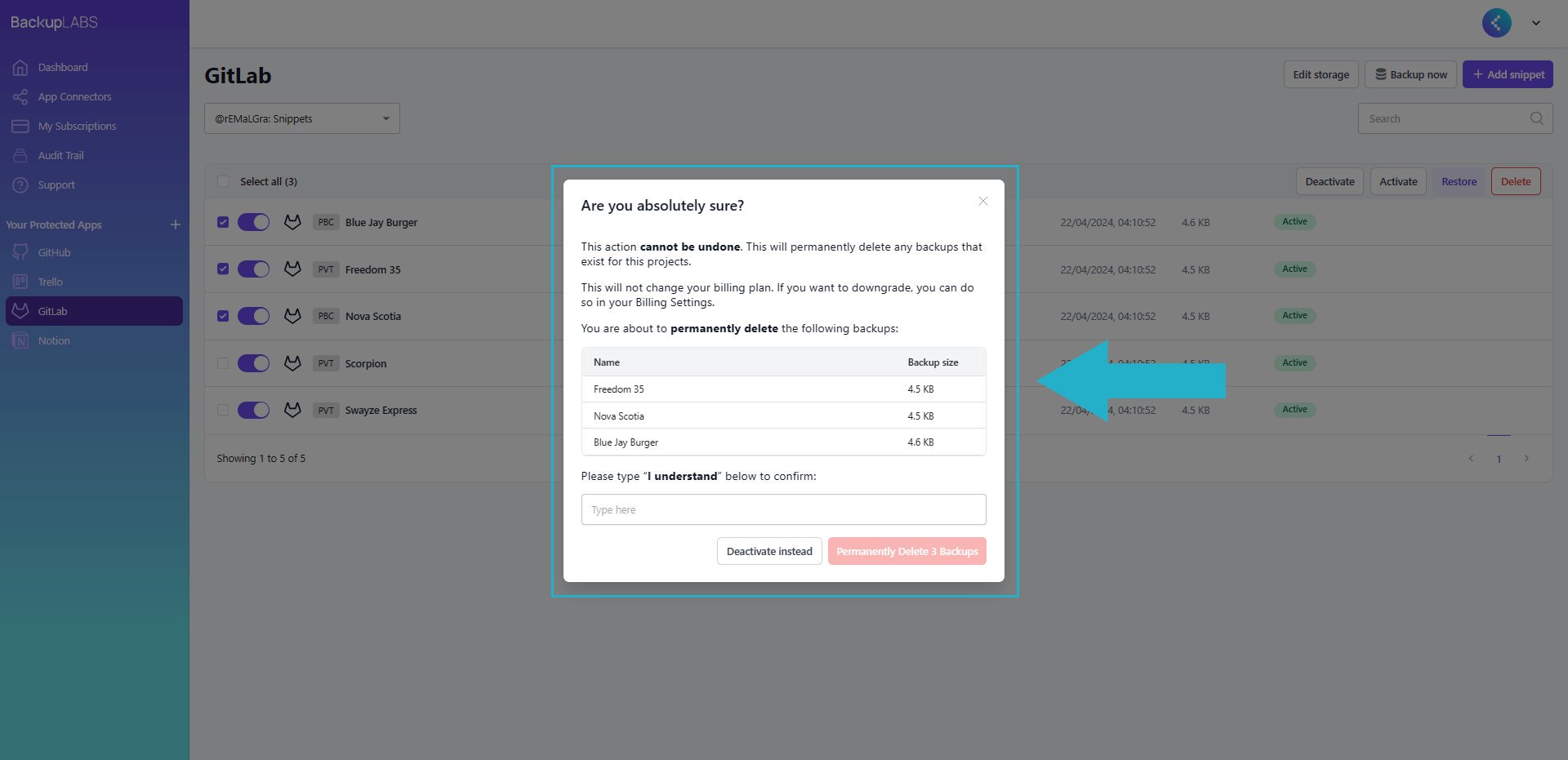Click Permanently Delete 3 Backups button
The width and height of the screenshot is (1568, 760).
coord(906,551)
